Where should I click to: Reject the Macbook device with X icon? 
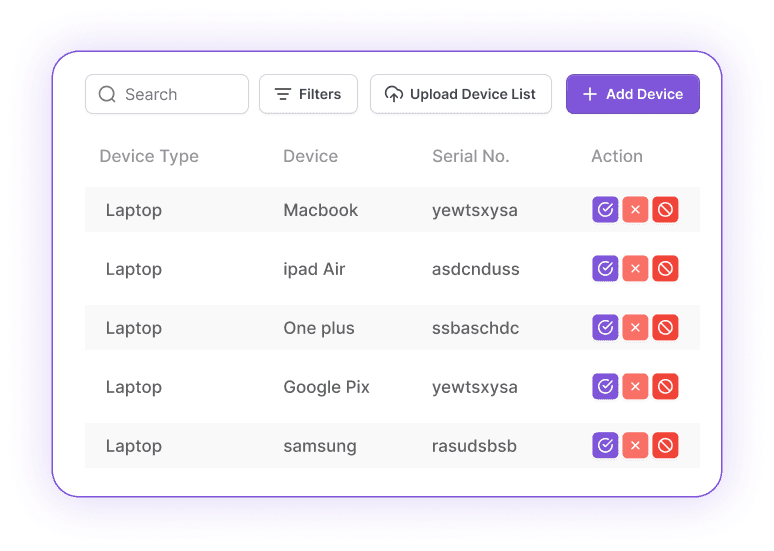pos(635,210)
